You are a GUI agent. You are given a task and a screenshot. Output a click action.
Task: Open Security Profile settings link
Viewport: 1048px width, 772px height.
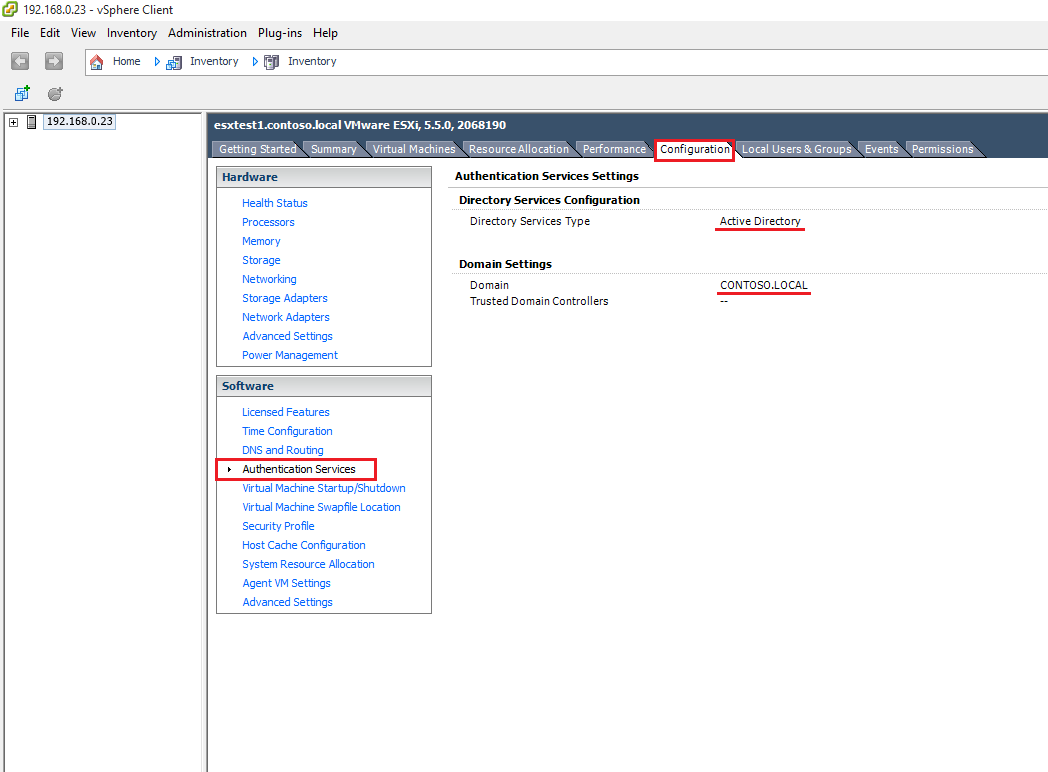pyautogui.click(x=278, y=526)
